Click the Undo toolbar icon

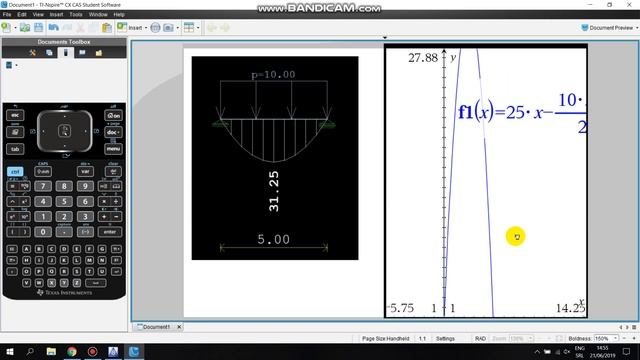[x=53, y=28]
